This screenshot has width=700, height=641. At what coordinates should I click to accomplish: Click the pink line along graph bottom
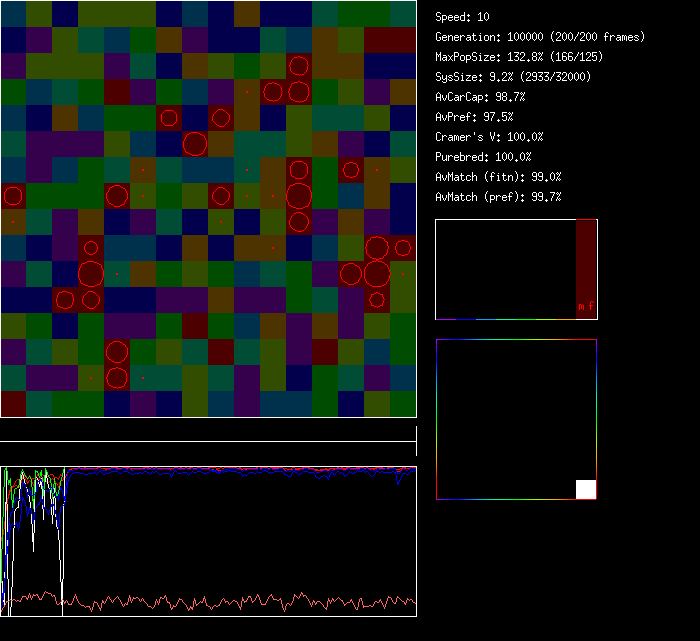pyautogui.click(x=240, y=603)
